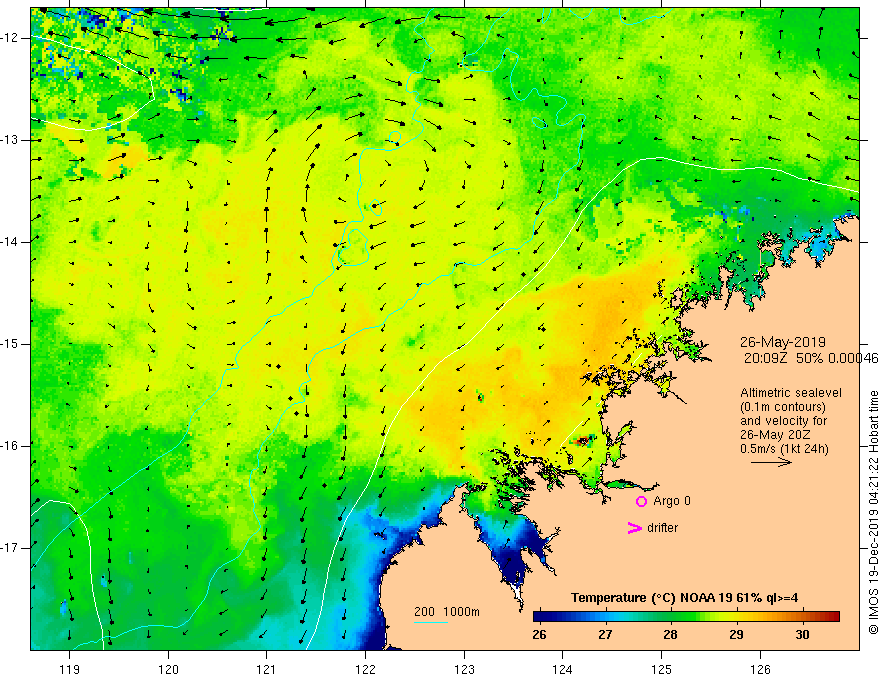Click the colorbar tick label '29'
This screenshot has width=880, height=680.
(736, 635)
